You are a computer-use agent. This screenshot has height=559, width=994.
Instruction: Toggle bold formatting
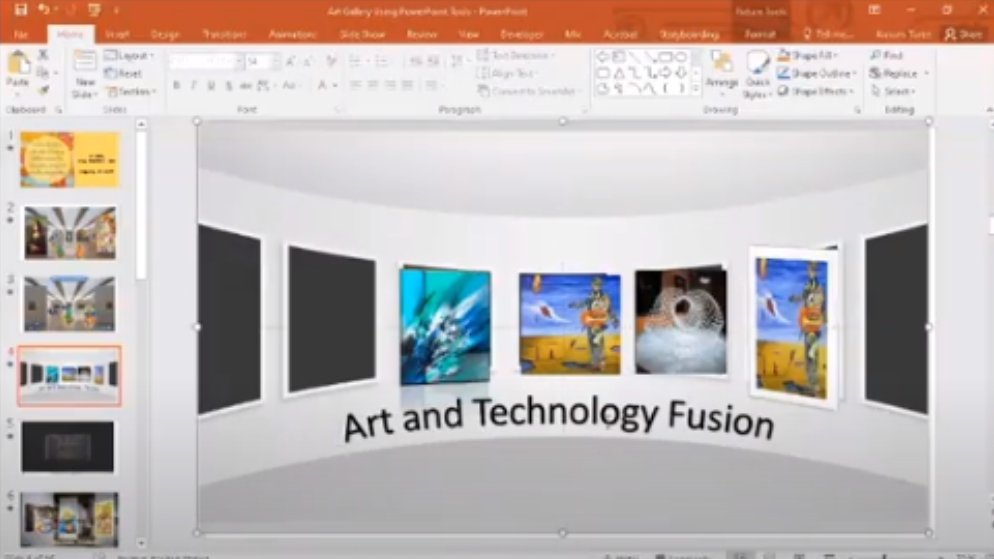coord(176,85)
